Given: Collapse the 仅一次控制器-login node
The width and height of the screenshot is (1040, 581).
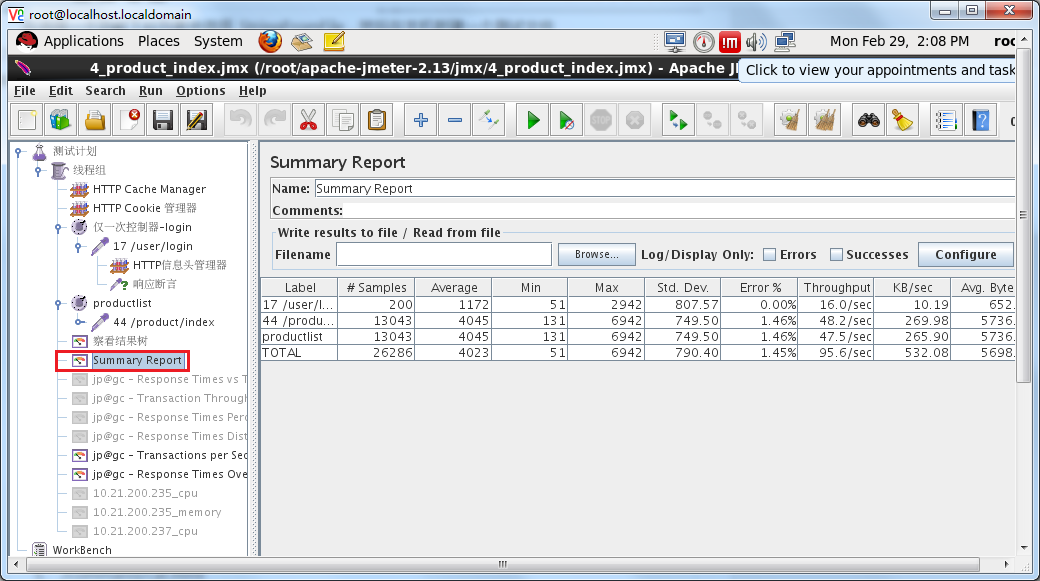Looking at the screenshot, I should click(x=58, y=227).
